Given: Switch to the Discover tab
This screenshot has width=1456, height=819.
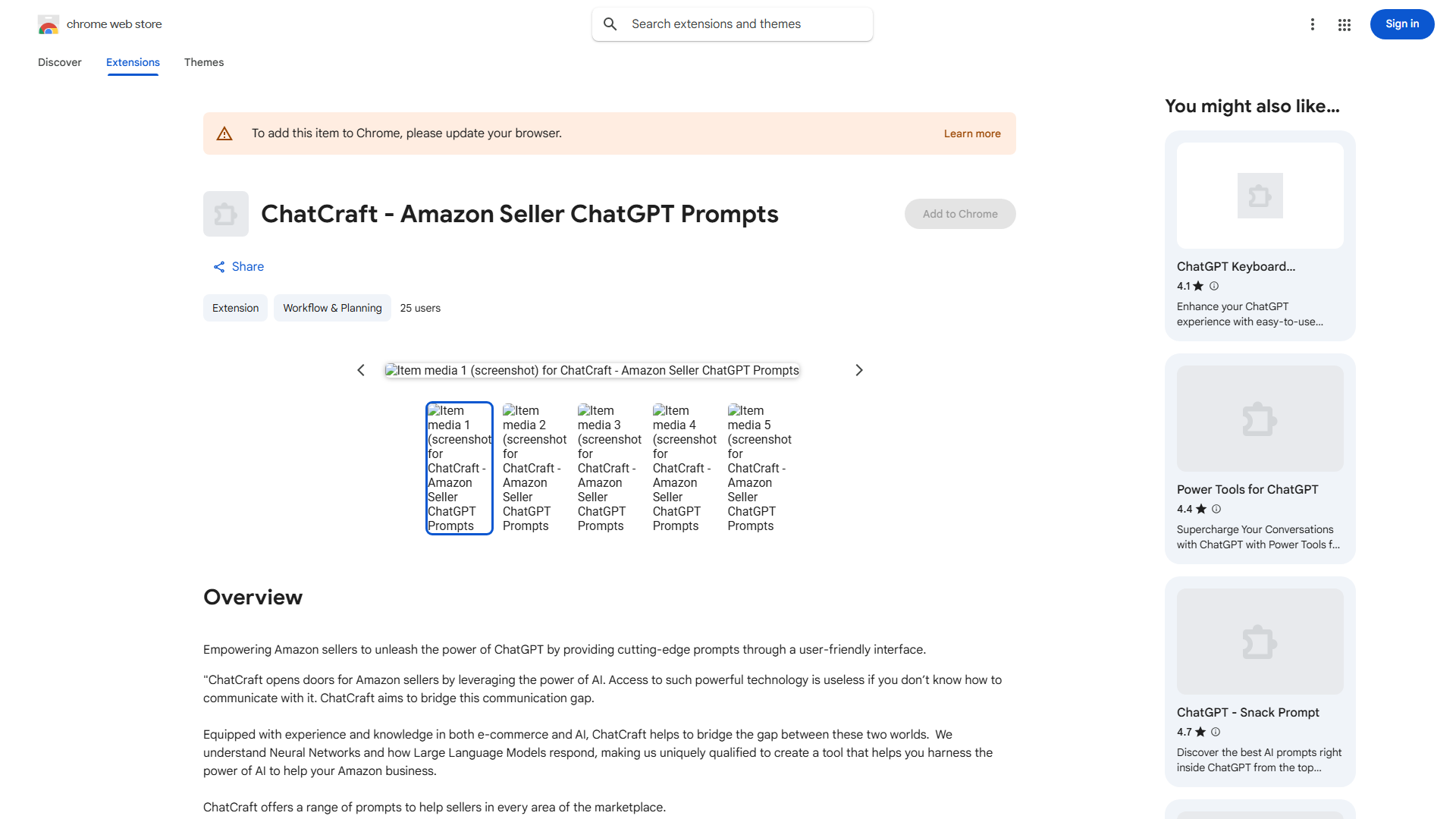Looking at the screenshot, I should (x=59, y=62).
